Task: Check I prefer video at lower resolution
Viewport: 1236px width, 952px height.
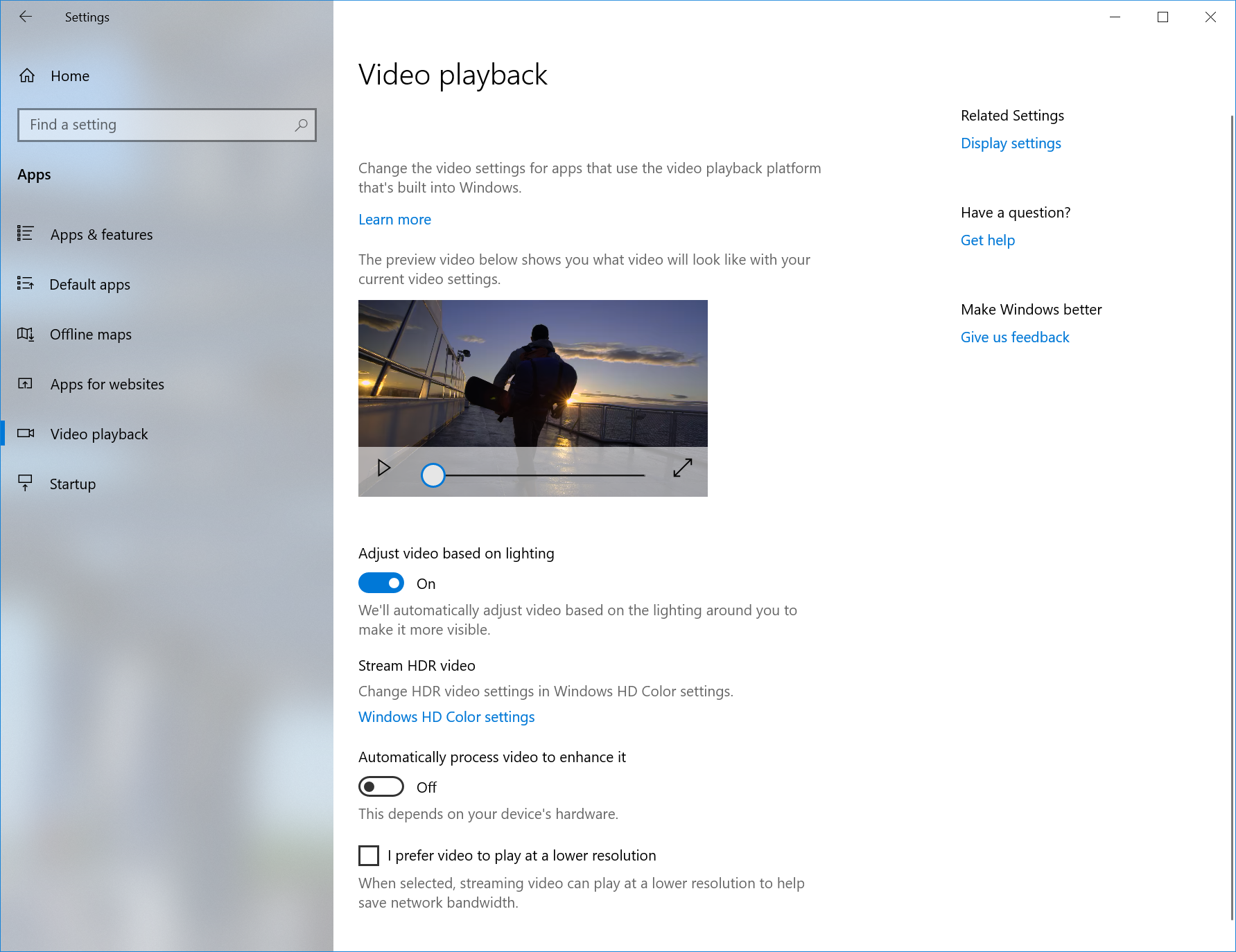Action: pyautogui.click(x=368, y=856)
